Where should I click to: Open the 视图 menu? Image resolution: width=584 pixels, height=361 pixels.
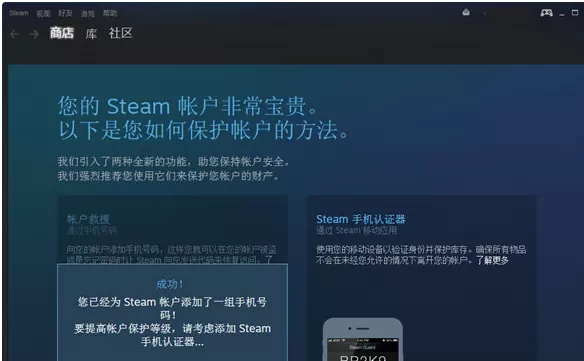pyautogui.click(x=43, y=13)
